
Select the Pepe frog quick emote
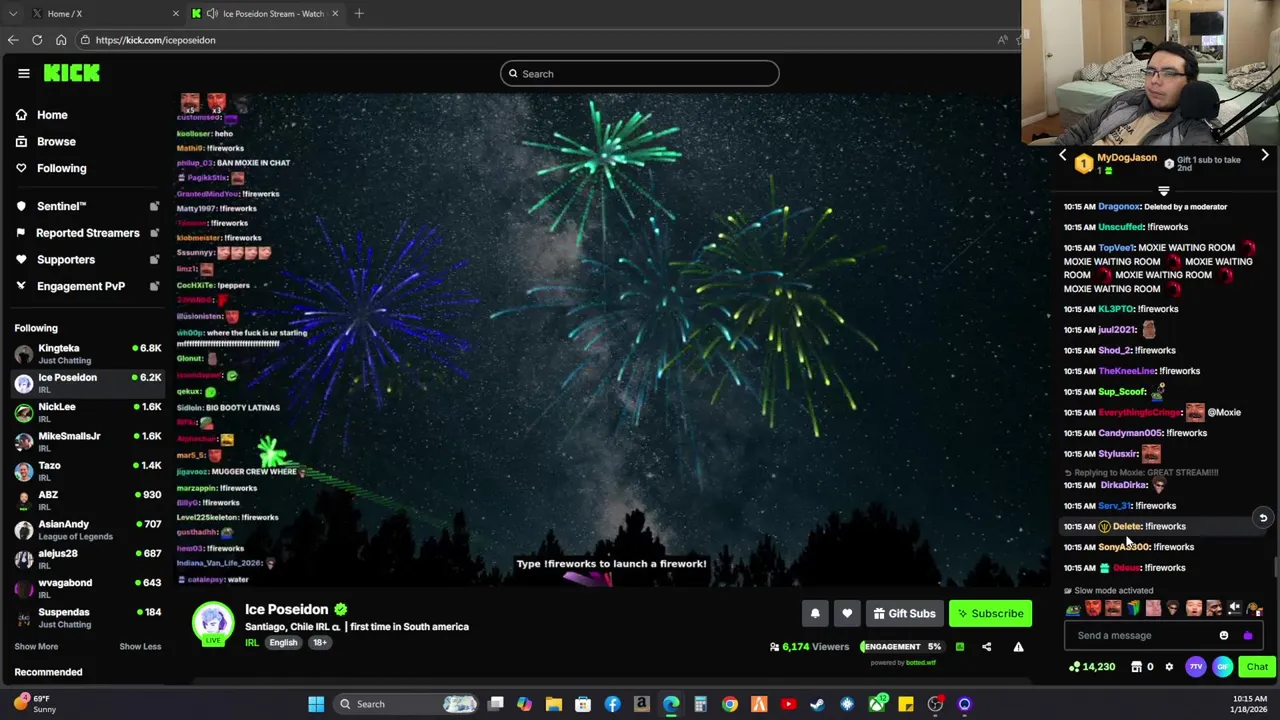click(x=1074, y=609)
